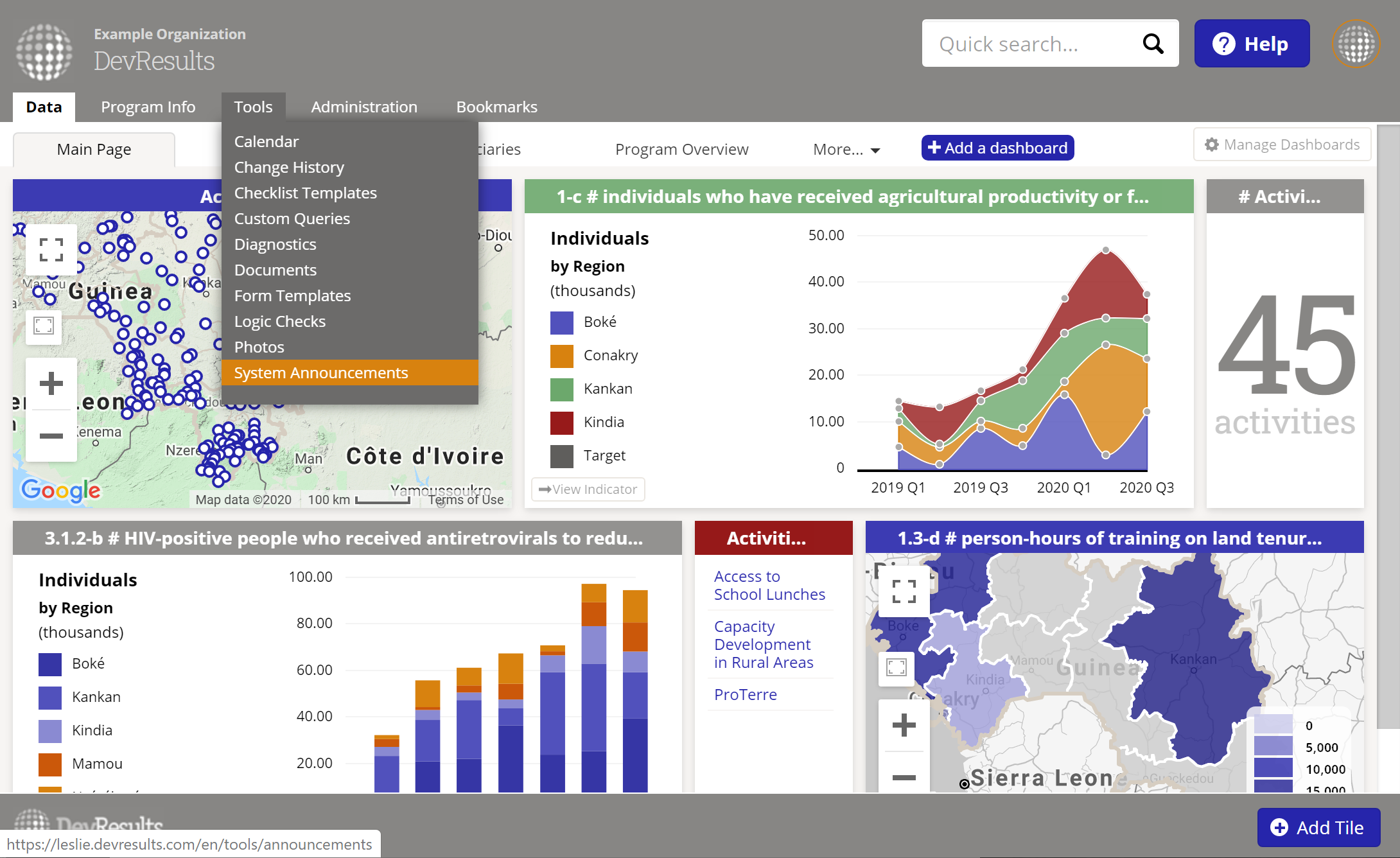Screen dimensions: 1400x858
Task: Open the Program Info menu
Action: [148, 107]
